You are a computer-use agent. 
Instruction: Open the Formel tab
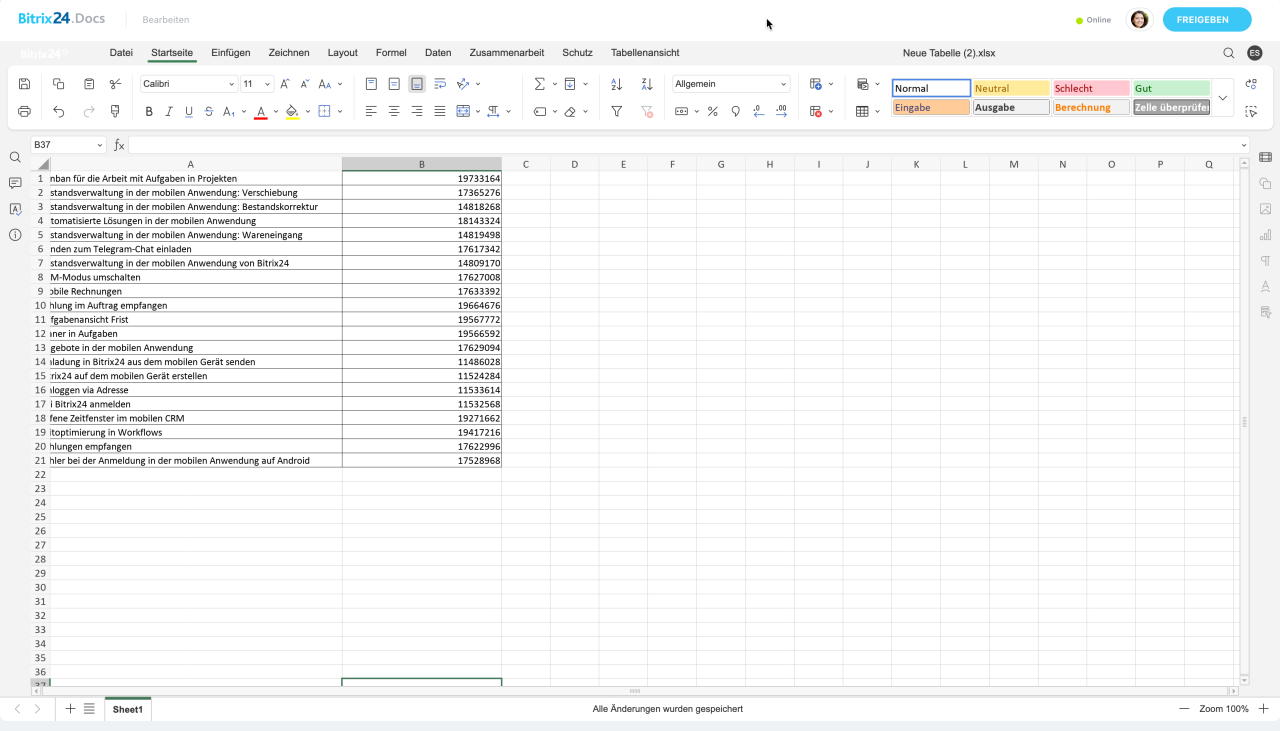coord(391,53)
